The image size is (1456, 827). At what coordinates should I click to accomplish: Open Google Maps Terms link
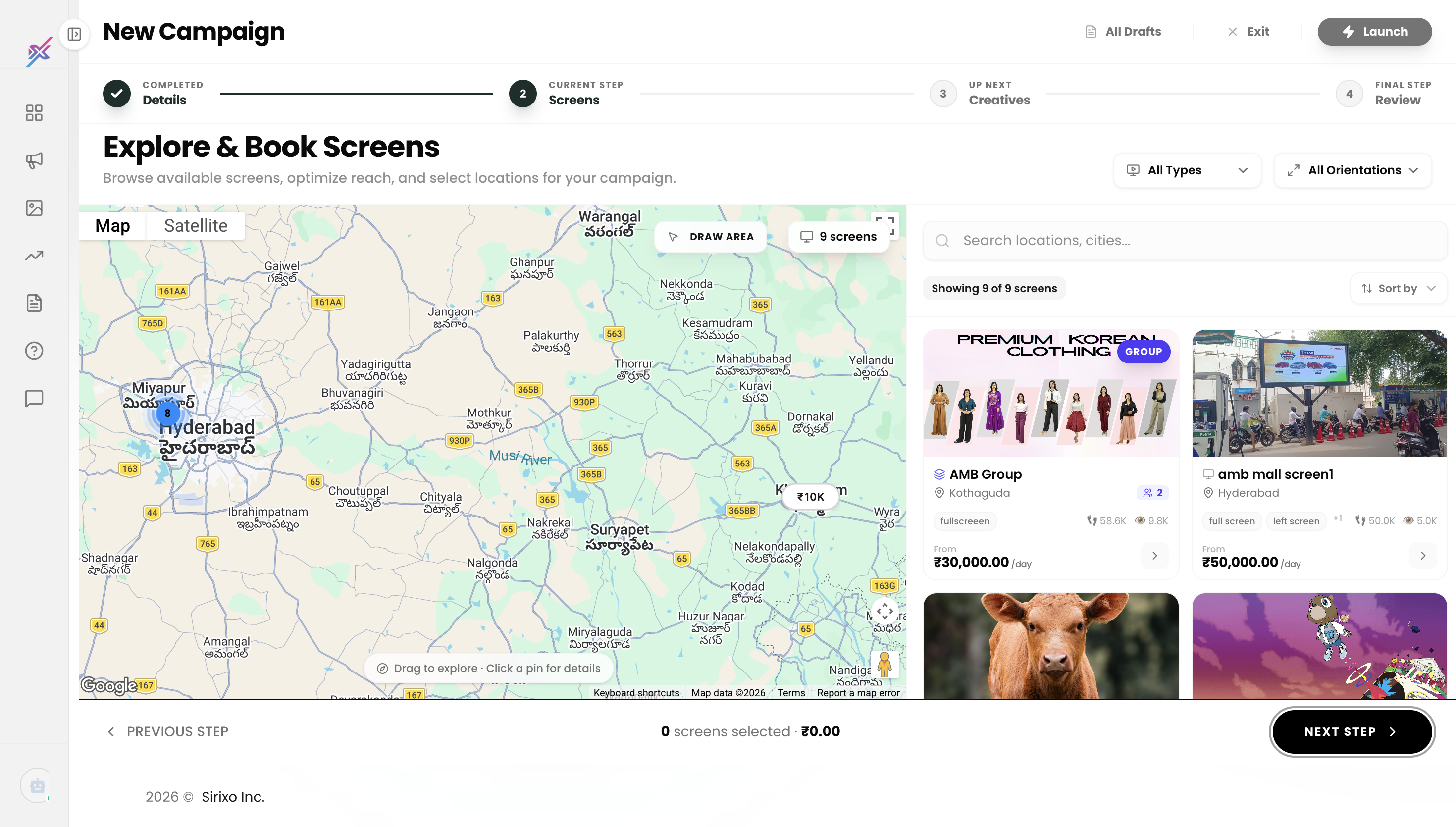point(791,693)
